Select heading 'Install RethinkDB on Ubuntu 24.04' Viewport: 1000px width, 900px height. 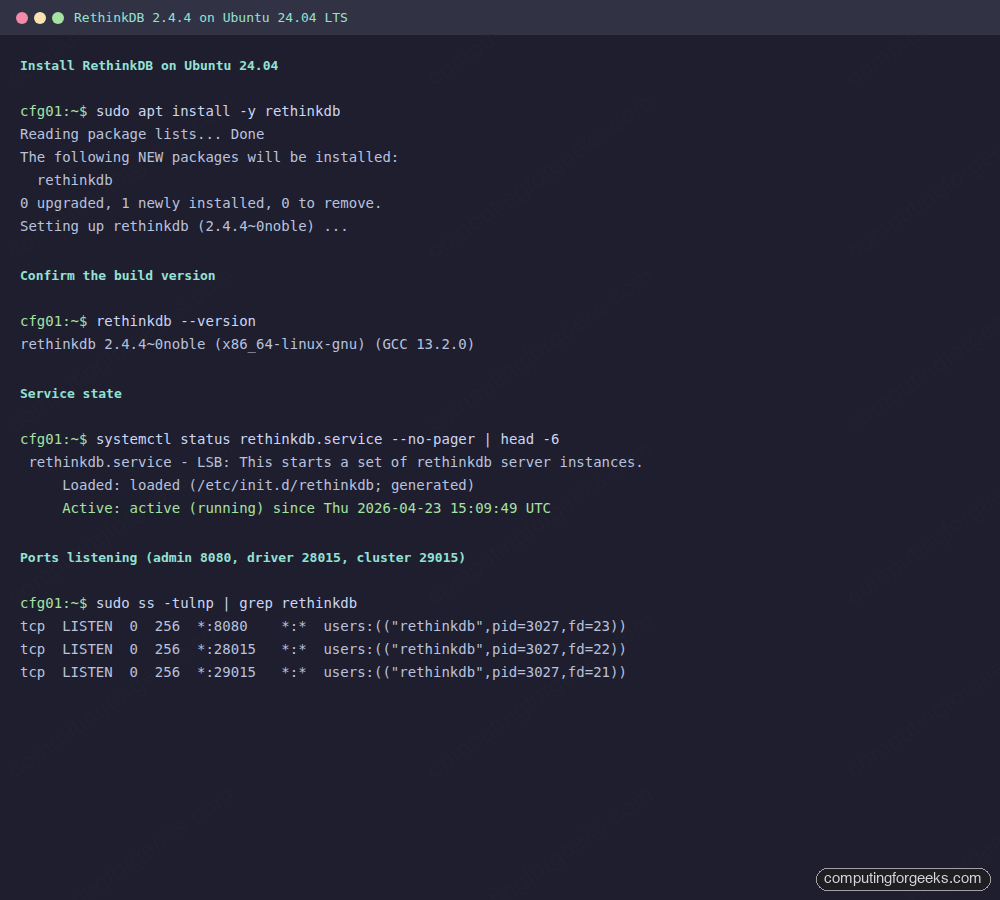pyautogui.click(x=149, y=66)
